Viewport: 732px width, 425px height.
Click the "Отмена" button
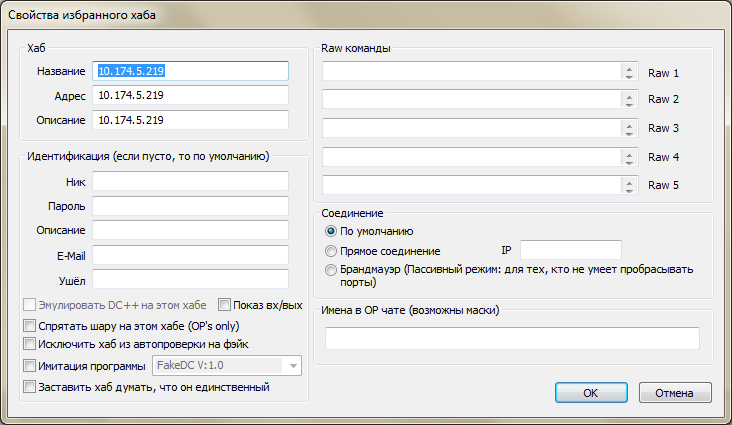pos(679,392)
